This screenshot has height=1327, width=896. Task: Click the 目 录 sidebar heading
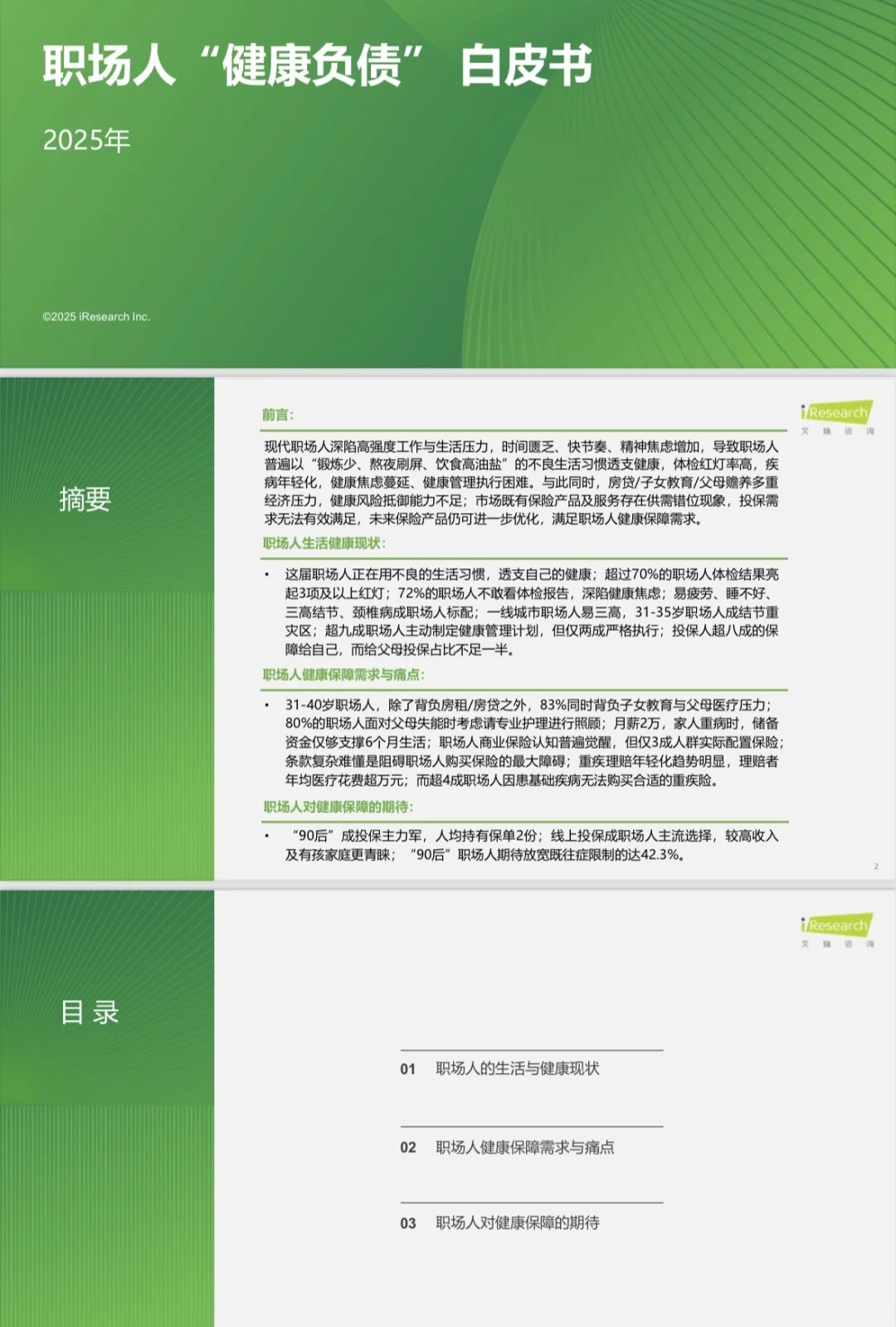tap(90, 1012)
